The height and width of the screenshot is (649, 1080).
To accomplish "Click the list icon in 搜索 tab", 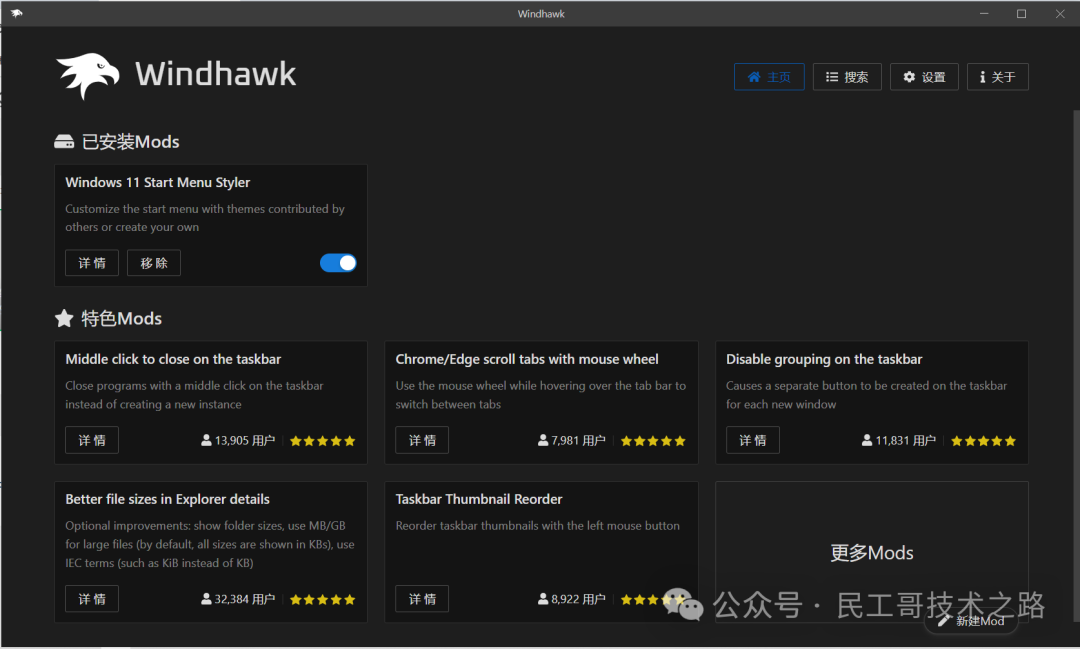I will tap(832, 76).
